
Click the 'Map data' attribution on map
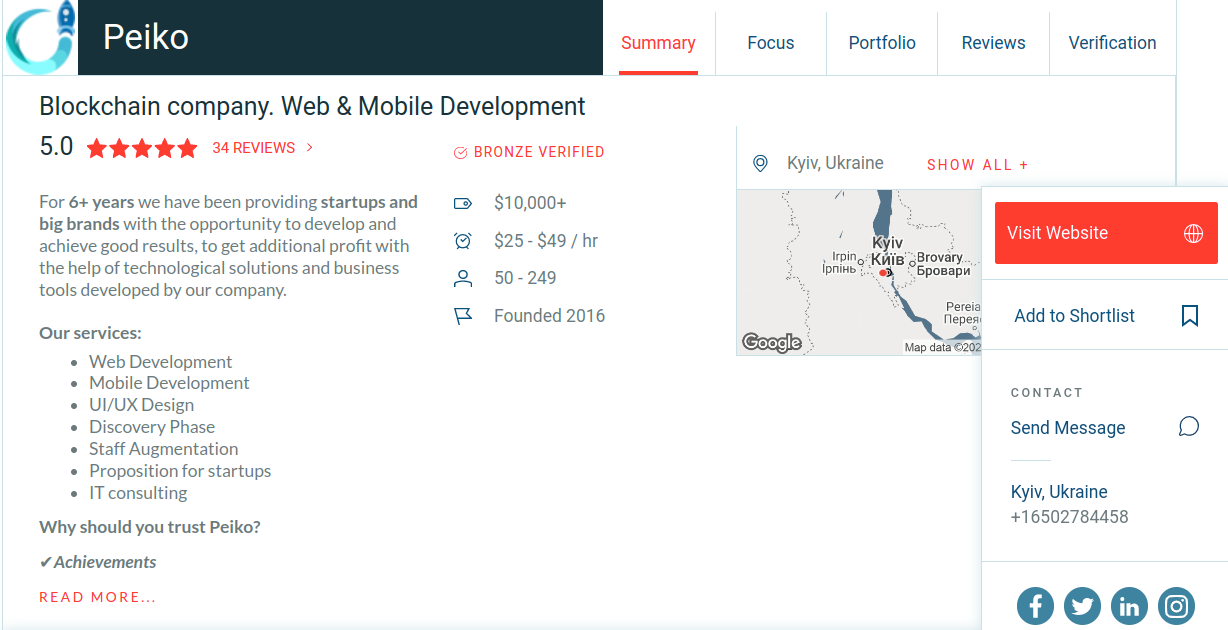click(x=943, y=348)
